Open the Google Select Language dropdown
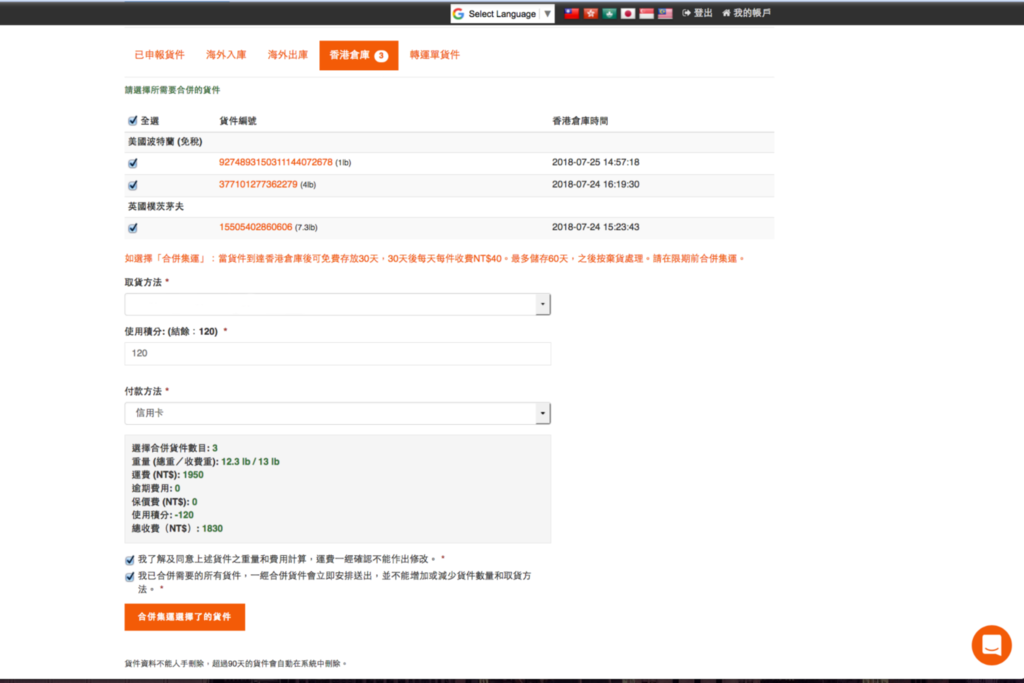The width and height of the screenshot is (1024, 683). click(x=501, y=14)
